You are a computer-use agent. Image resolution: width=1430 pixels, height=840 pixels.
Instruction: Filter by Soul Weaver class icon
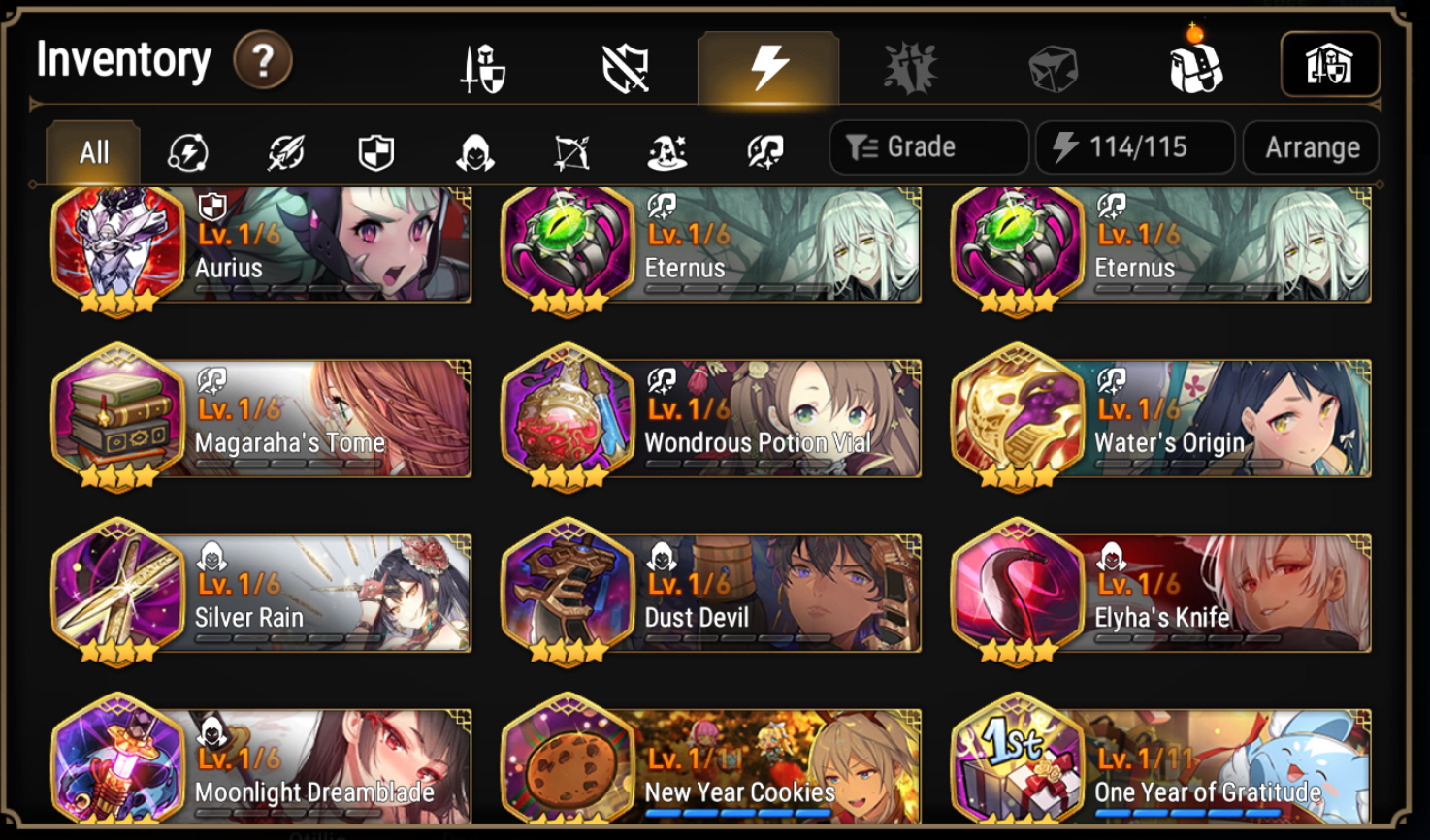click(x=764, y=152)
